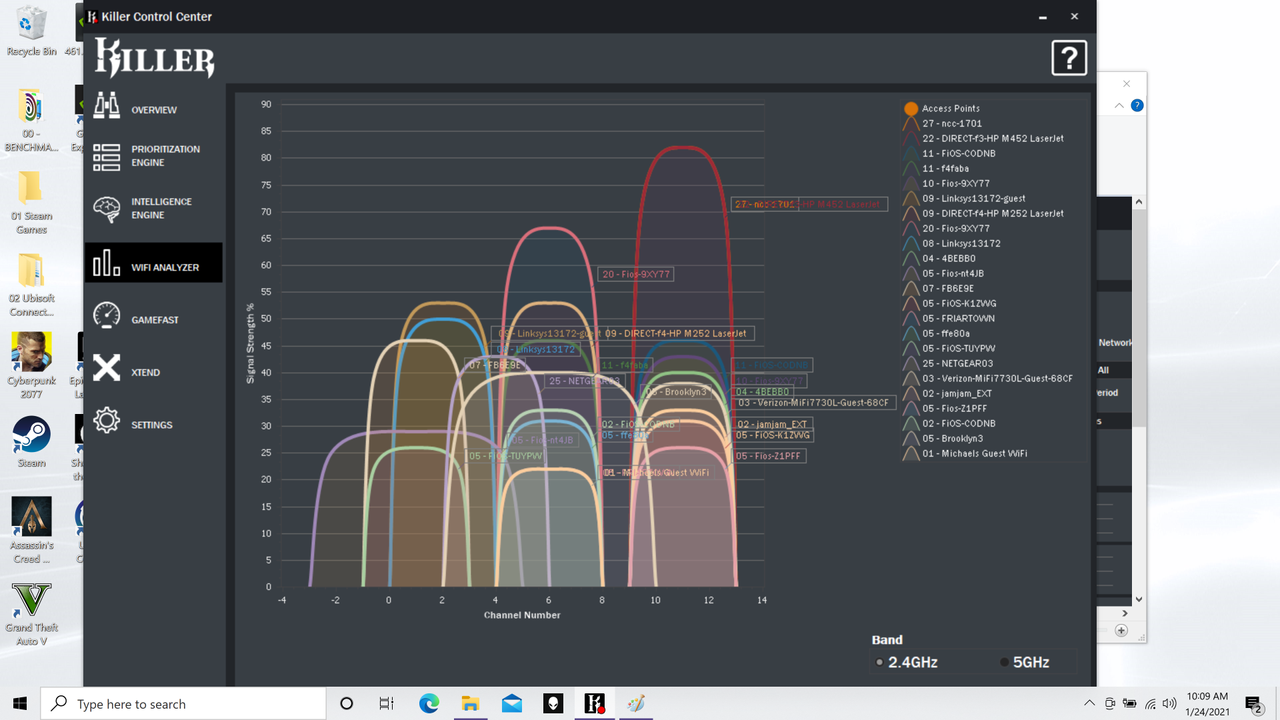Screen dimensions: 1280x720
Task: Click legend entry 05 - Fios-nt4JB
Action: click(953, 274)
